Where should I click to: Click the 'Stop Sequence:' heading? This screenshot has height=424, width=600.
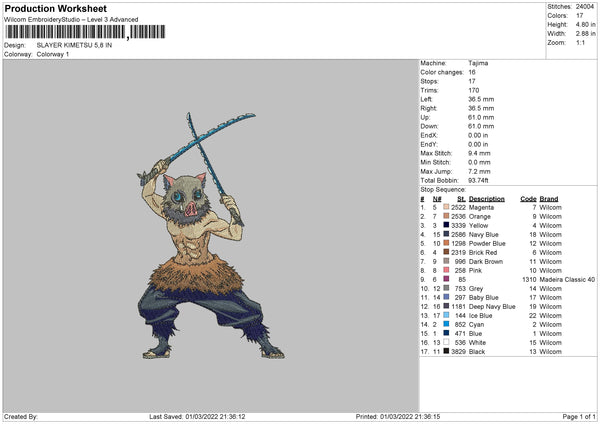[x=443, y=190]
